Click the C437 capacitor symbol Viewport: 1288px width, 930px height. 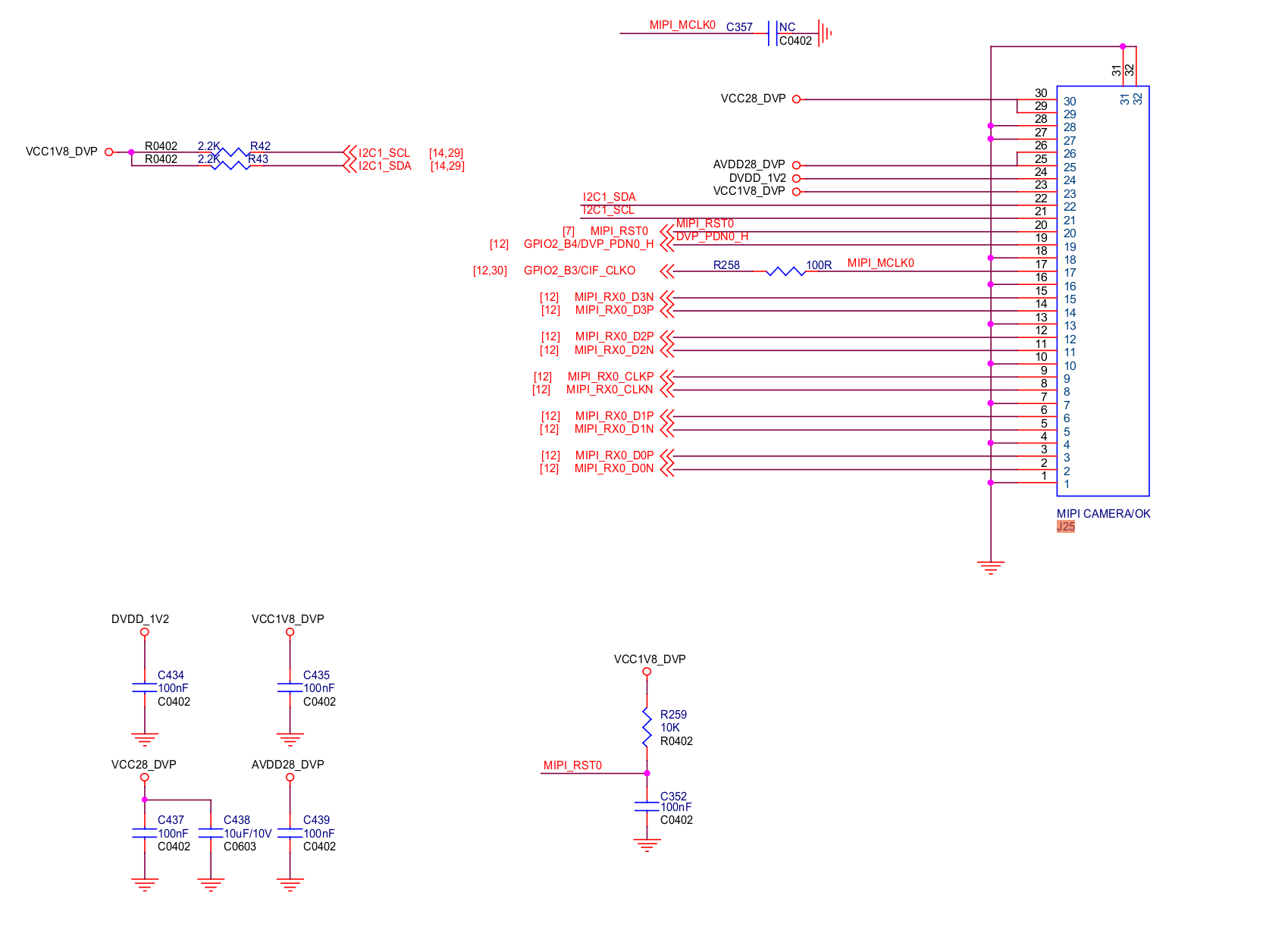144,833
